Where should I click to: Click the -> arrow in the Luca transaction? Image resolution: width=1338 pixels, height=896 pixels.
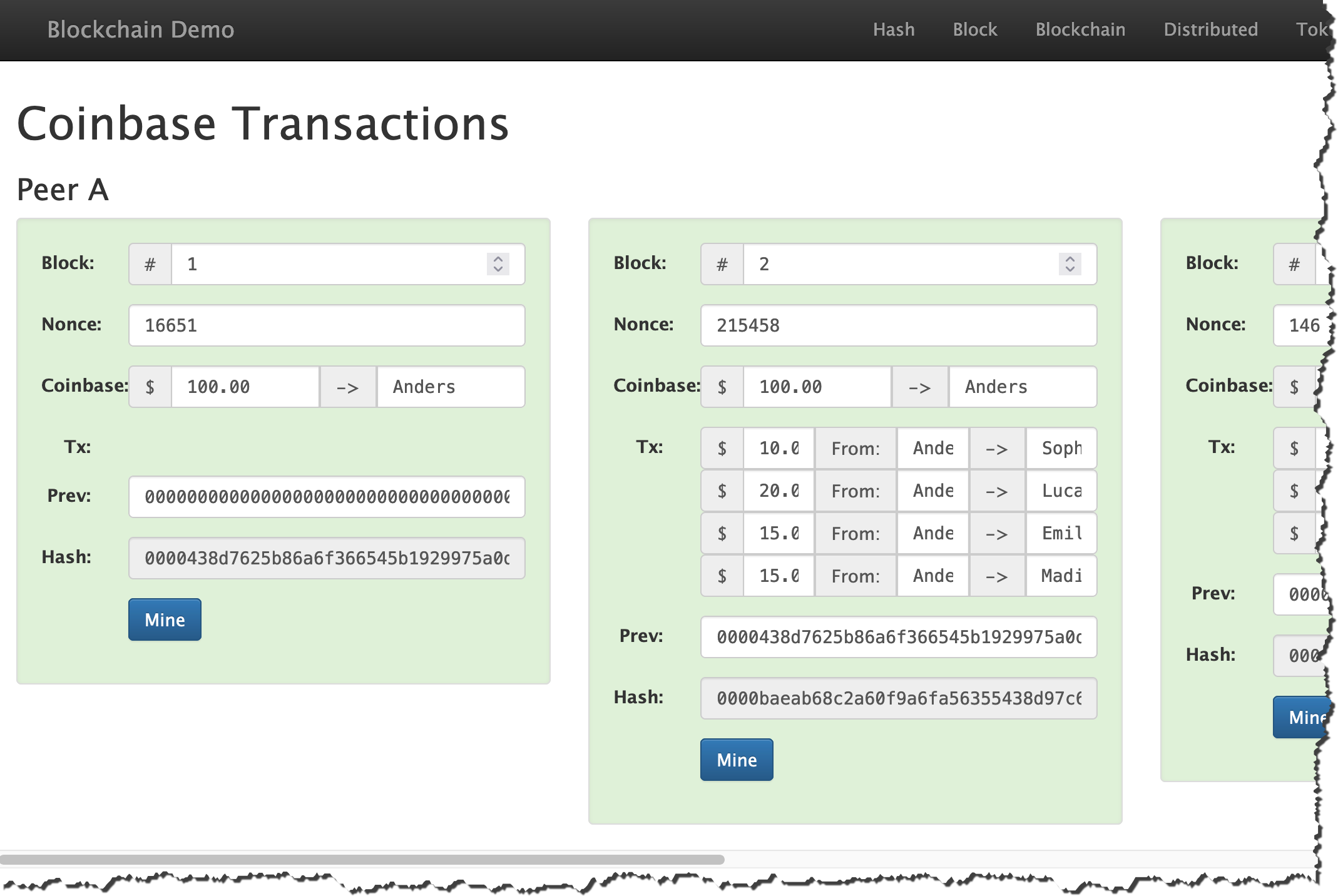(997, 491)
